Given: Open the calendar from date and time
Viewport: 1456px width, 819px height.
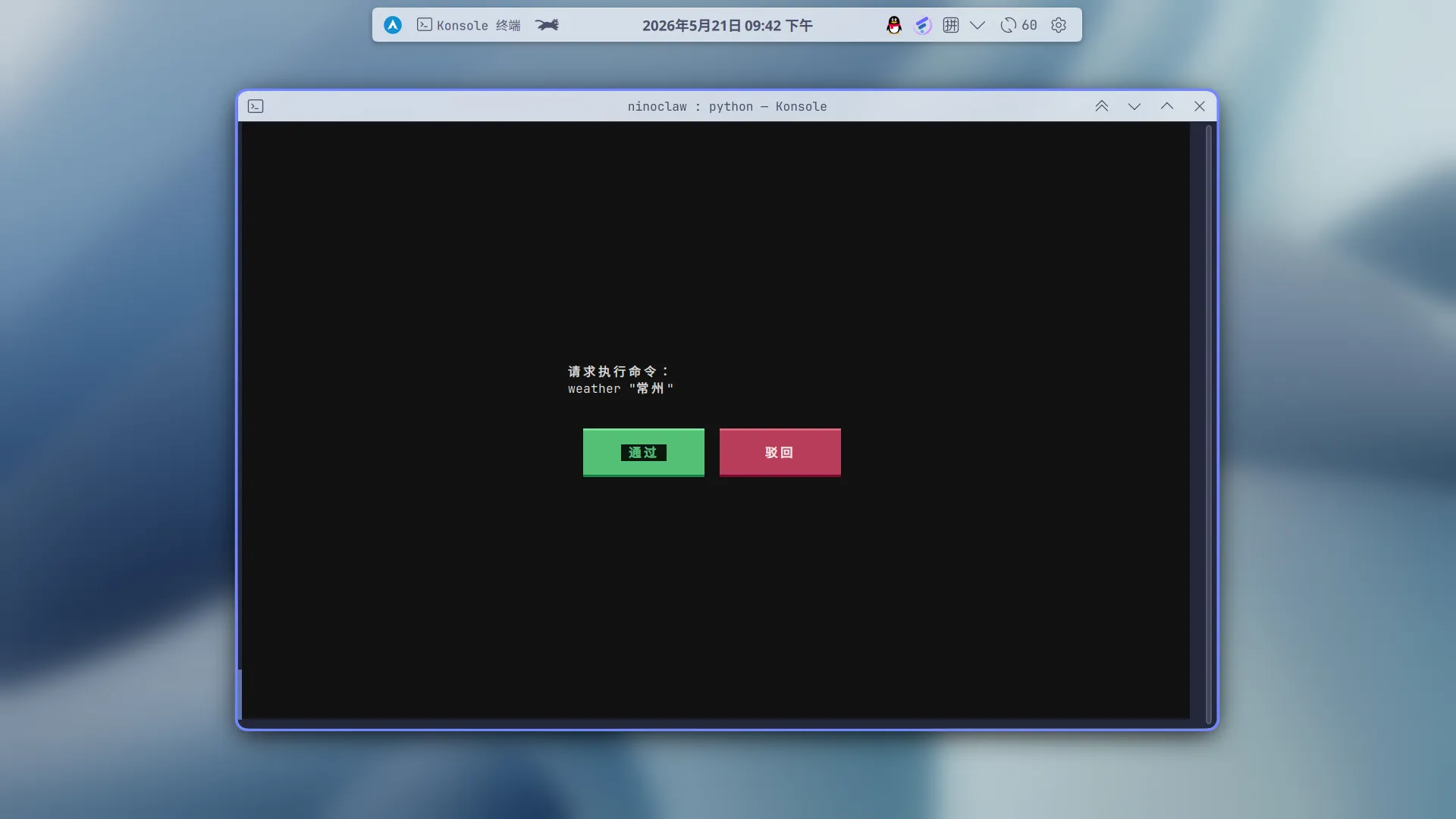Looking at the screenshot, I should tap(727, 26).
